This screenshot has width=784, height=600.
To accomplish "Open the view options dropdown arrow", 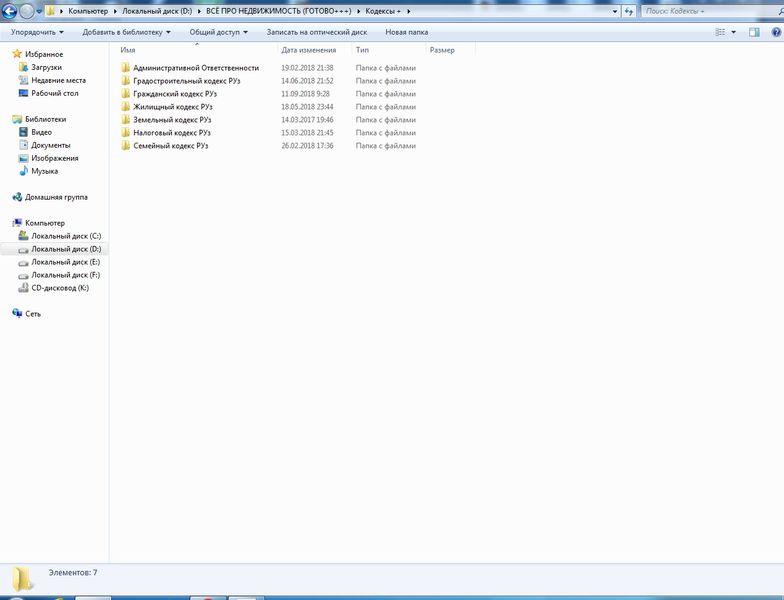I will [733, 32].
